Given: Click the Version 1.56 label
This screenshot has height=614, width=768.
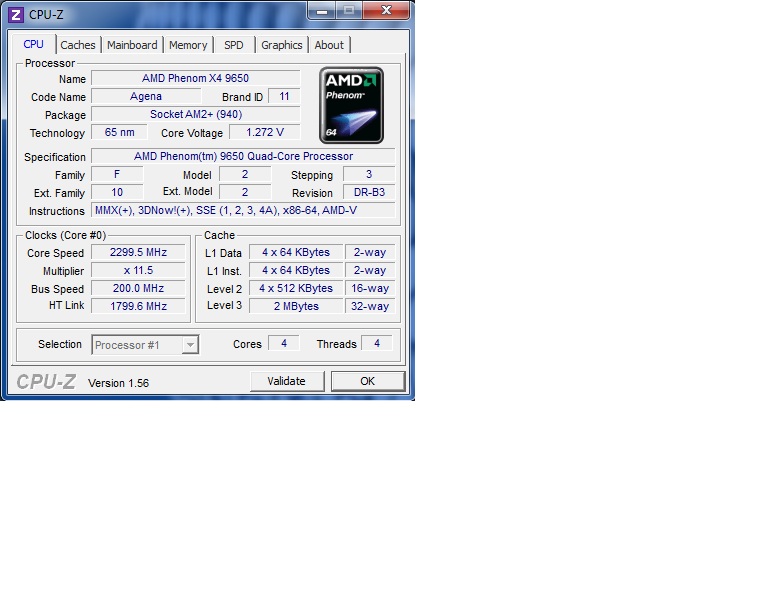Looking at the screenshot, I should point(119,383).
